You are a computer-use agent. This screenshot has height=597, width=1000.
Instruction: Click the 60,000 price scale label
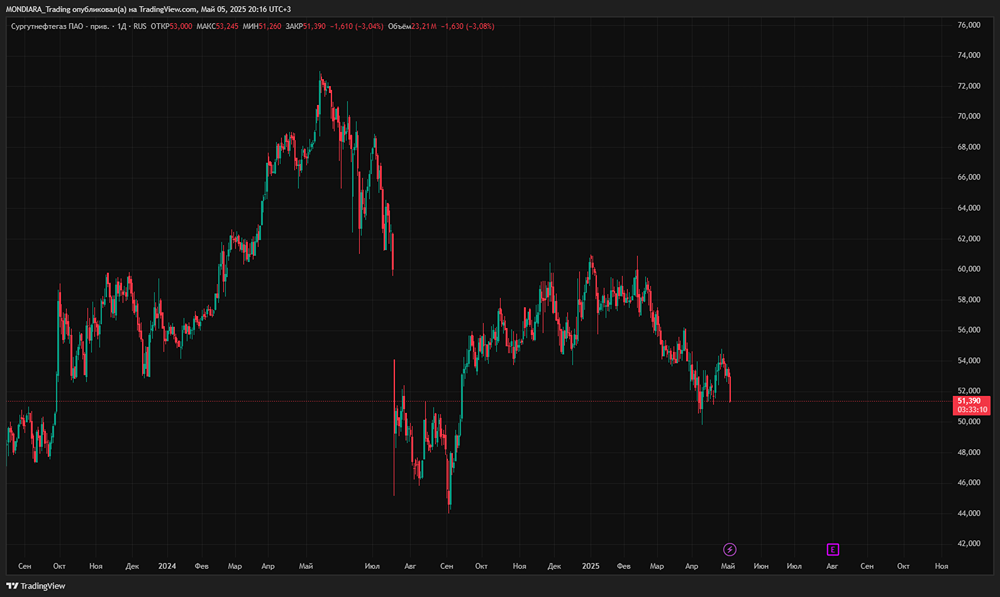tap(969, 269)
